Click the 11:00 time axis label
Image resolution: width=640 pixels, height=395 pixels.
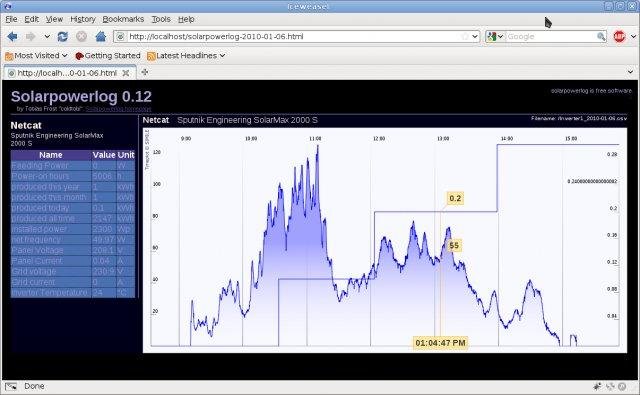click(x=315, y=139)
